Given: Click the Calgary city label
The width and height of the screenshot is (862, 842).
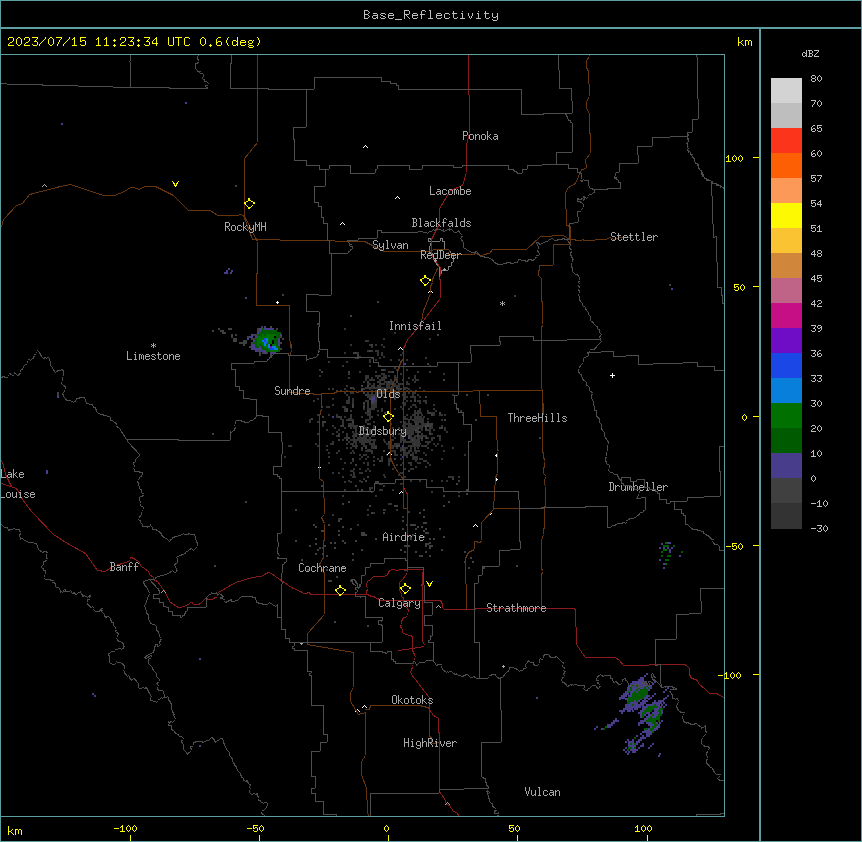Looking at the screenshot, I should point(399,603).
